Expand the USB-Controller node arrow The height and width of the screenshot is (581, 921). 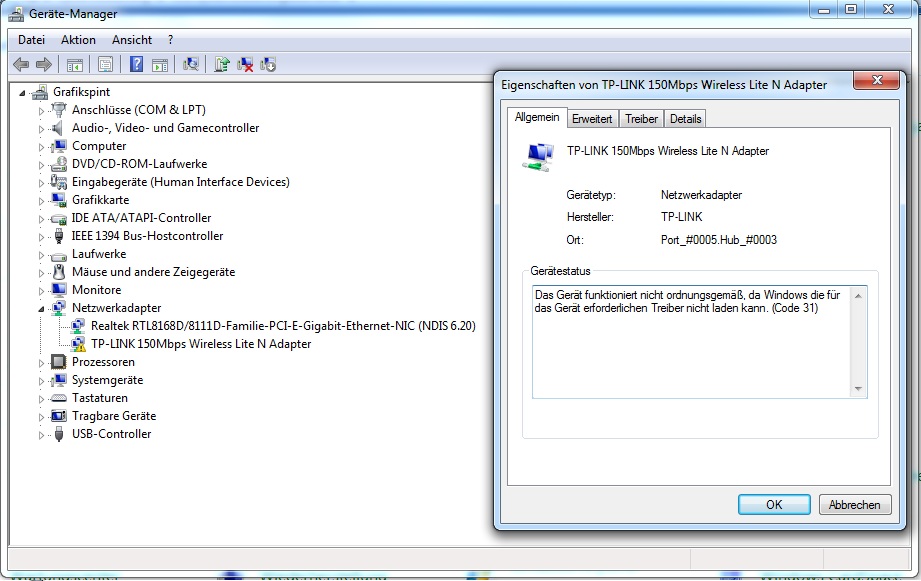pyautogui.click(x=41, y=435)
